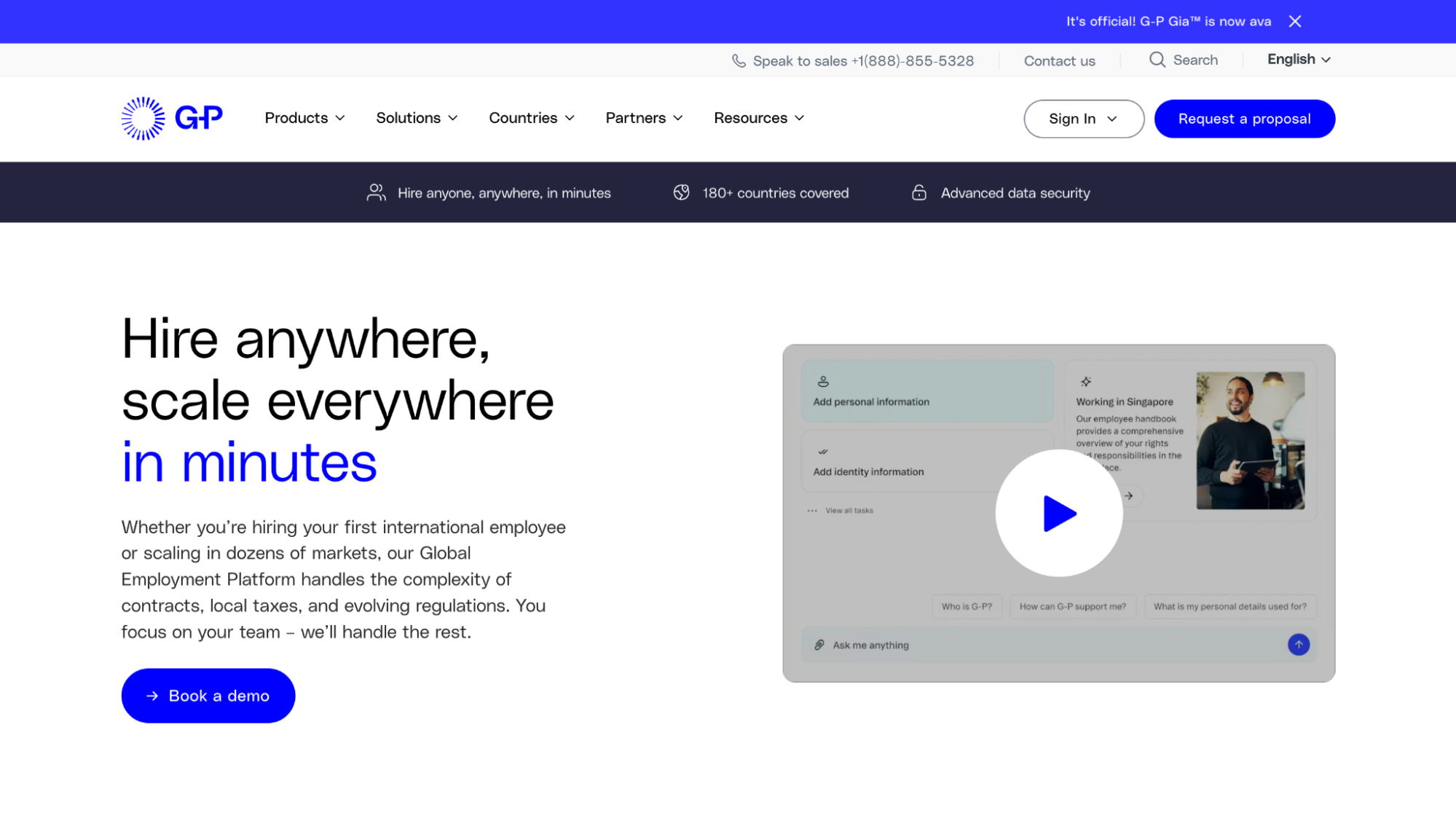Book a demo
The height and width of the screenshot is (821, 1456).
tap(208, 696)
